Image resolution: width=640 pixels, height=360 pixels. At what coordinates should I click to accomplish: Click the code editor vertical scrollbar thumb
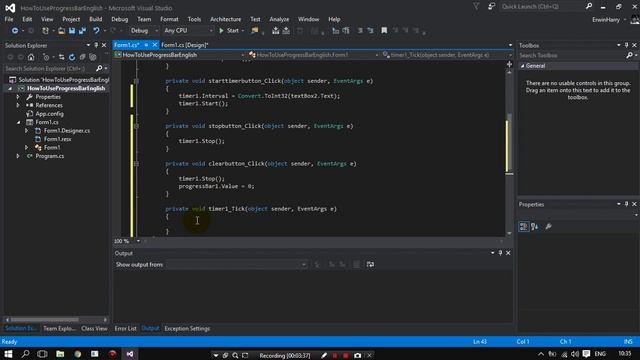(x=509, y=143)
